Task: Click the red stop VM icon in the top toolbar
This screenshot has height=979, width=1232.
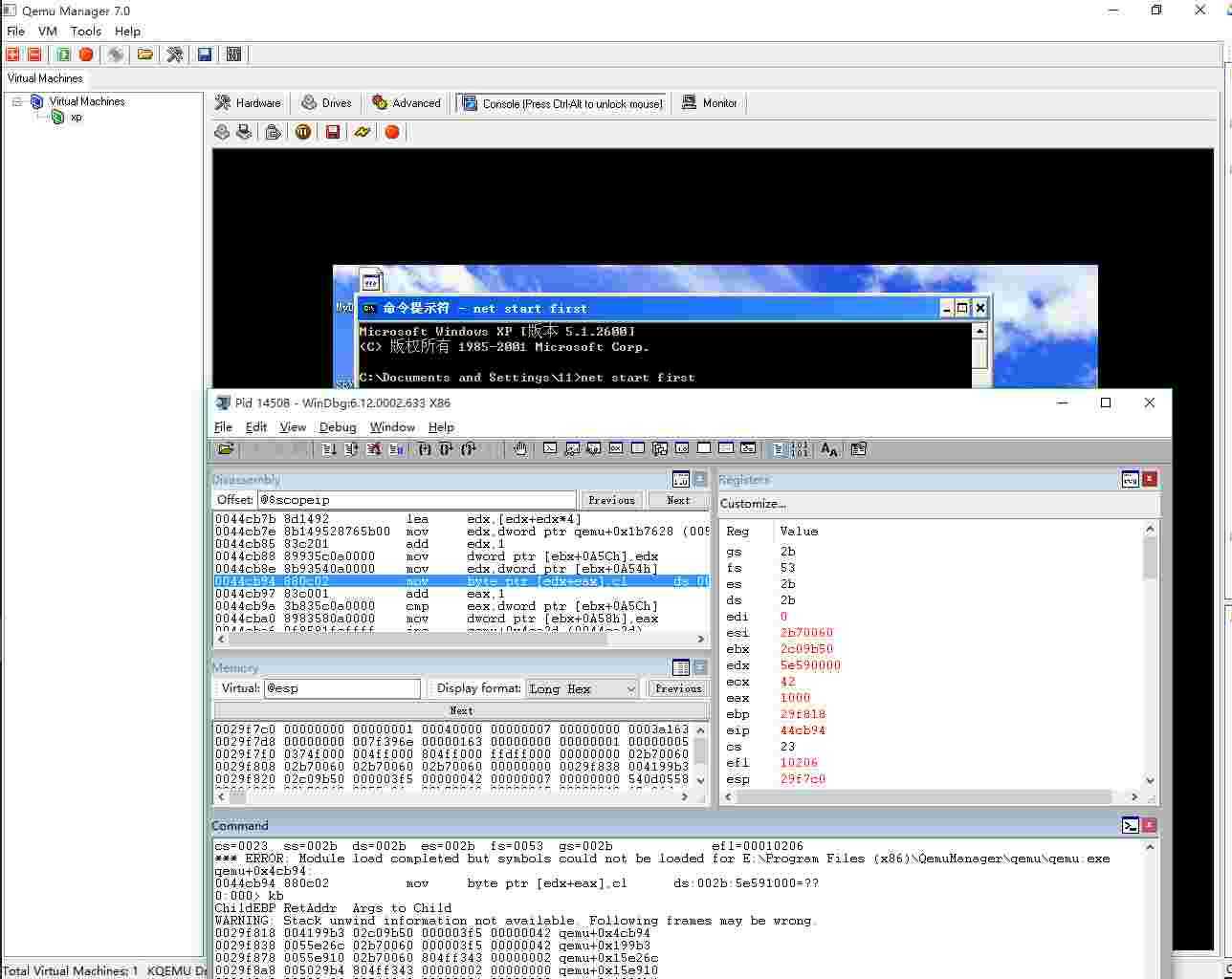Action: click(x=86, y=54)
